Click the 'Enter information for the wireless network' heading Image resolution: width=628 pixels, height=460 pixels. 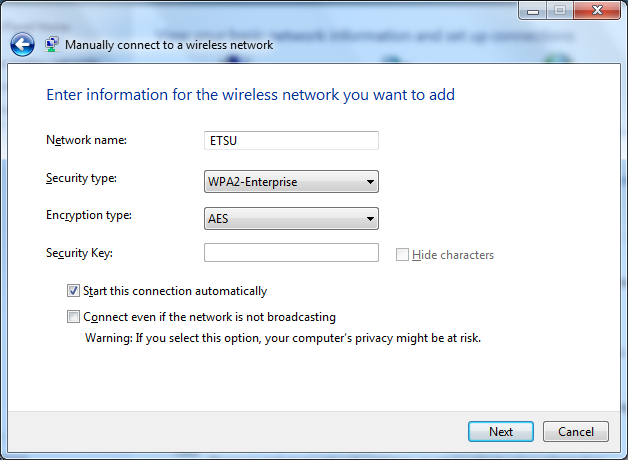tap(251, 95)
